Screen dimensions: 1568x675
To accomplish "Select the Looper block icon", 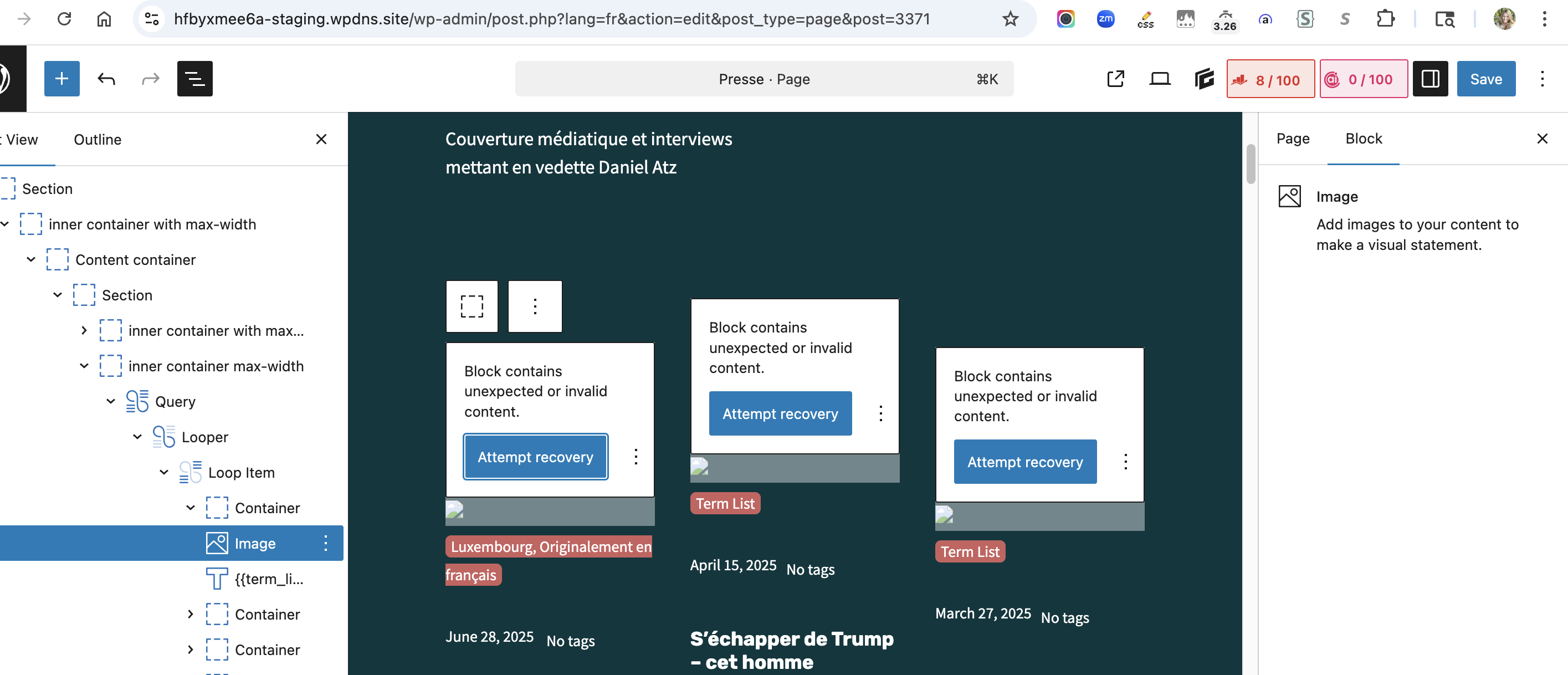I will 164,436.
